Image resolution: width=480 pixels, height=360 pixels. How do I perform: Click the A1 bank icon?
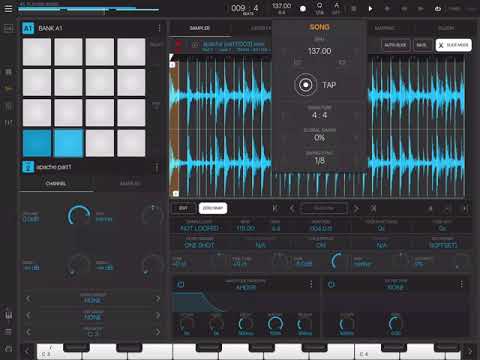[x=28, y=28]
